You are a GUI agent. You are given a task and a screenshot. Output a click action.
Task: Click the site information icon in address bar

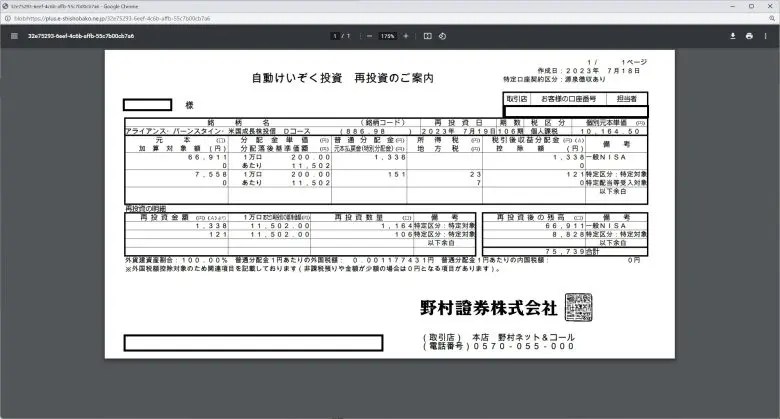point(7,18)
